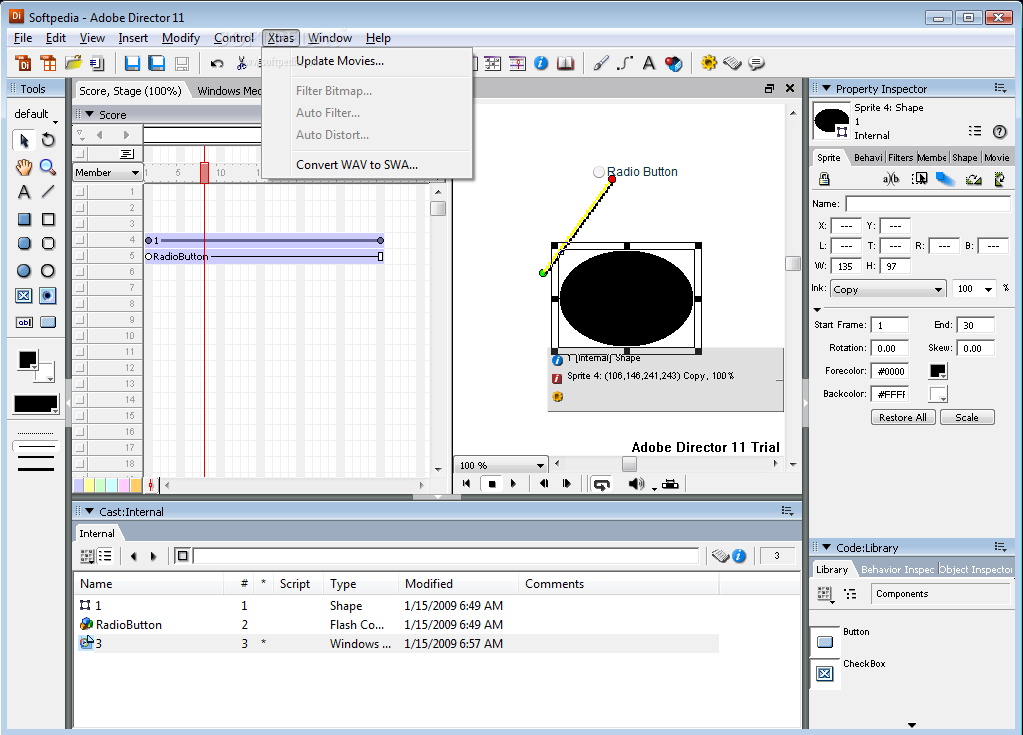This screenshot has height=735, width=1023.
Task: Go to previous cast member arrow
Action: point(134,556)
